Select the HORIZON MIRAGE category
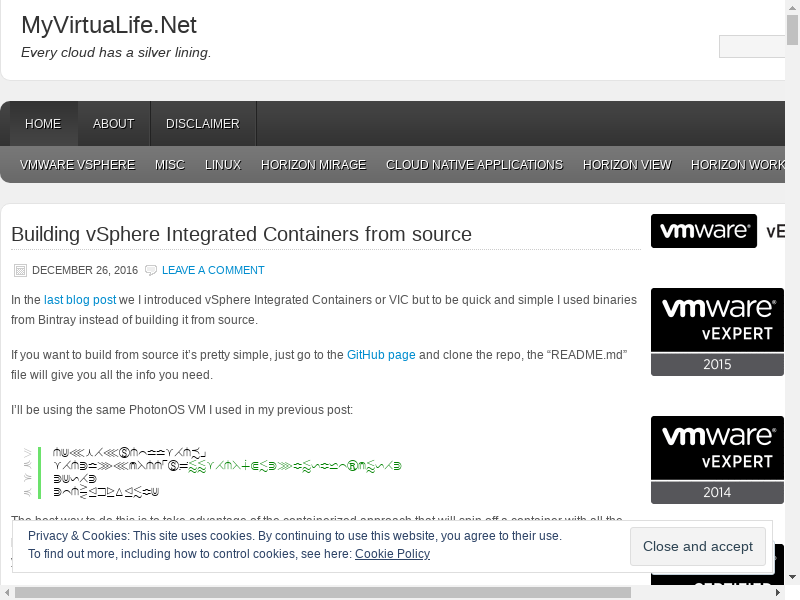Viewport: 800px width, 600px height. pos(313,165)
